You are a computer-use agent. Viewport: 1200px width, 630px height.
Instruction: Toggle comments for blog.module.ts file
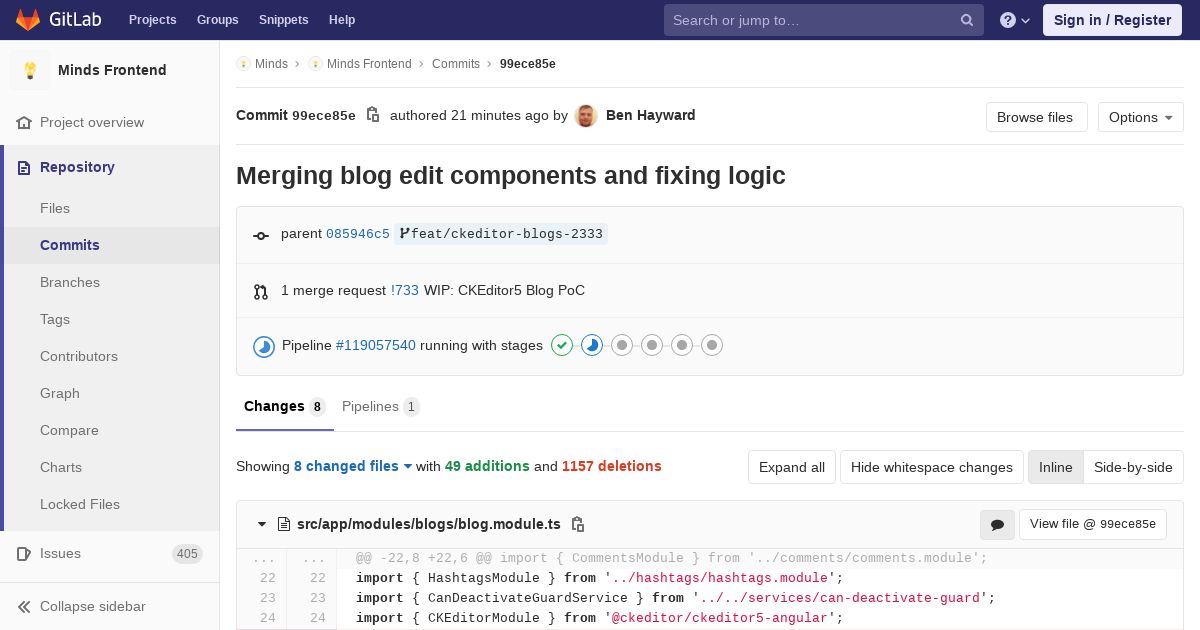pyautogui.click(x=997, y=525)
